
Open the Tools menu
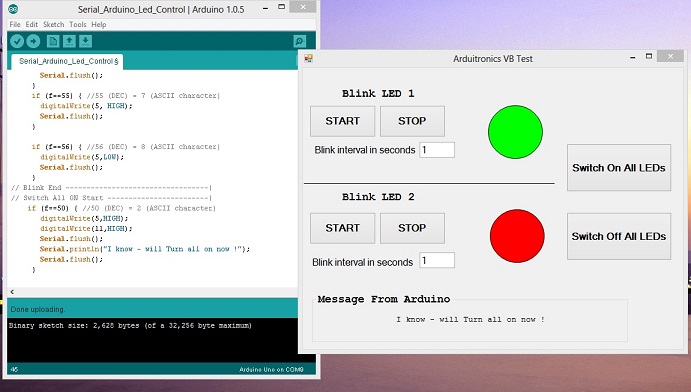78,25
